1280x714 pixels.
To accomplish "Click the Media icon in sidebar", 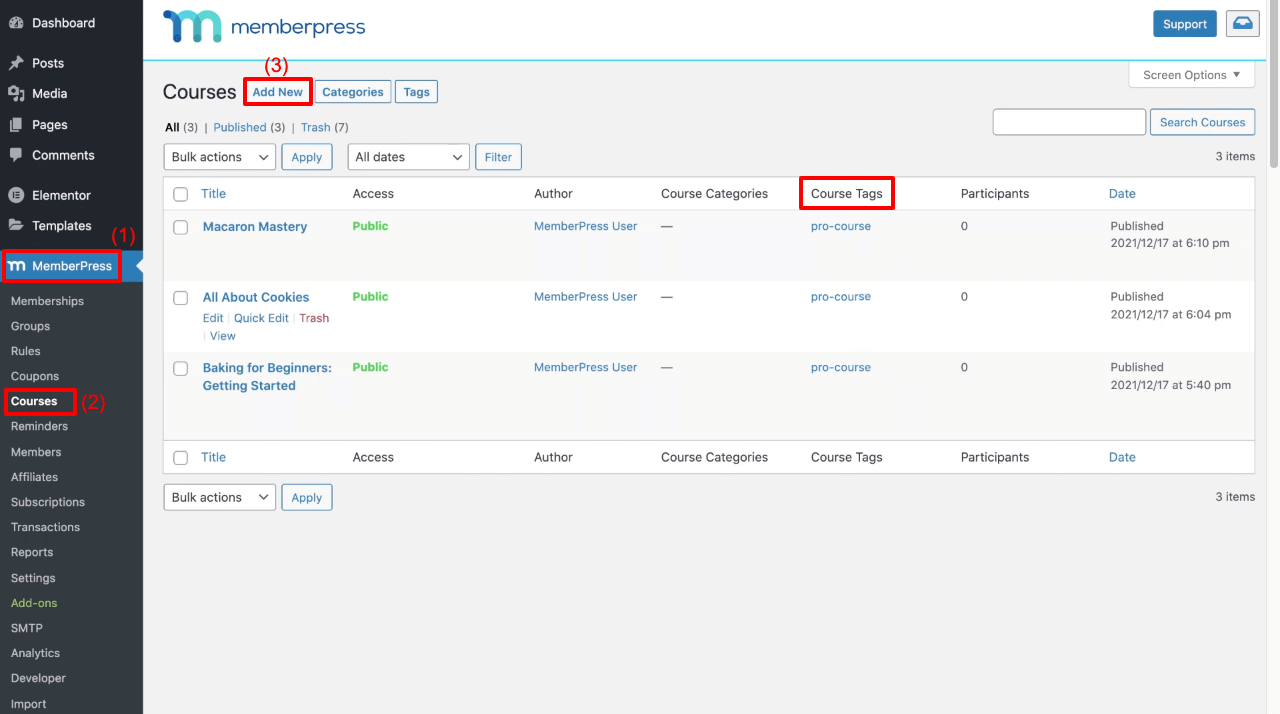I will (x=16, y=94).
